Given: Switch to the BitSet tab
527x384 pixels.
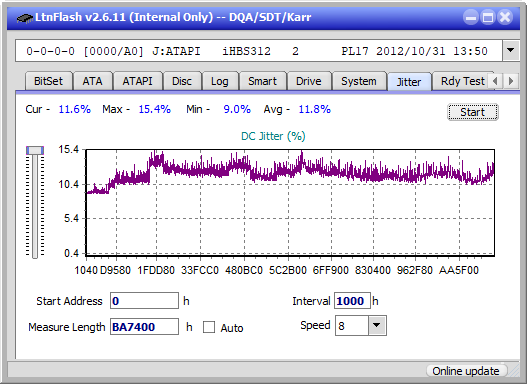Looking at the screenshot, I should coord(48,81).
